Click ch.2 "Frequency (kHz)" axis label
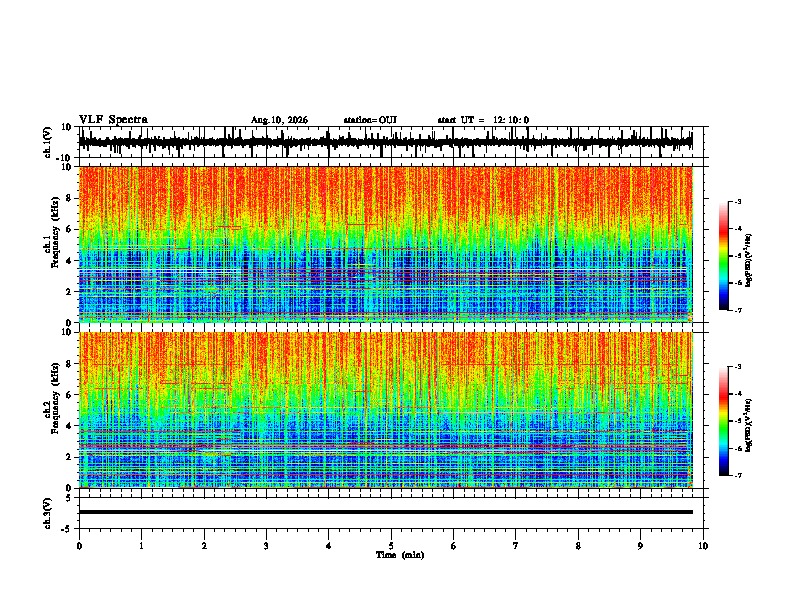792x612 pixels. coord(55,398)
